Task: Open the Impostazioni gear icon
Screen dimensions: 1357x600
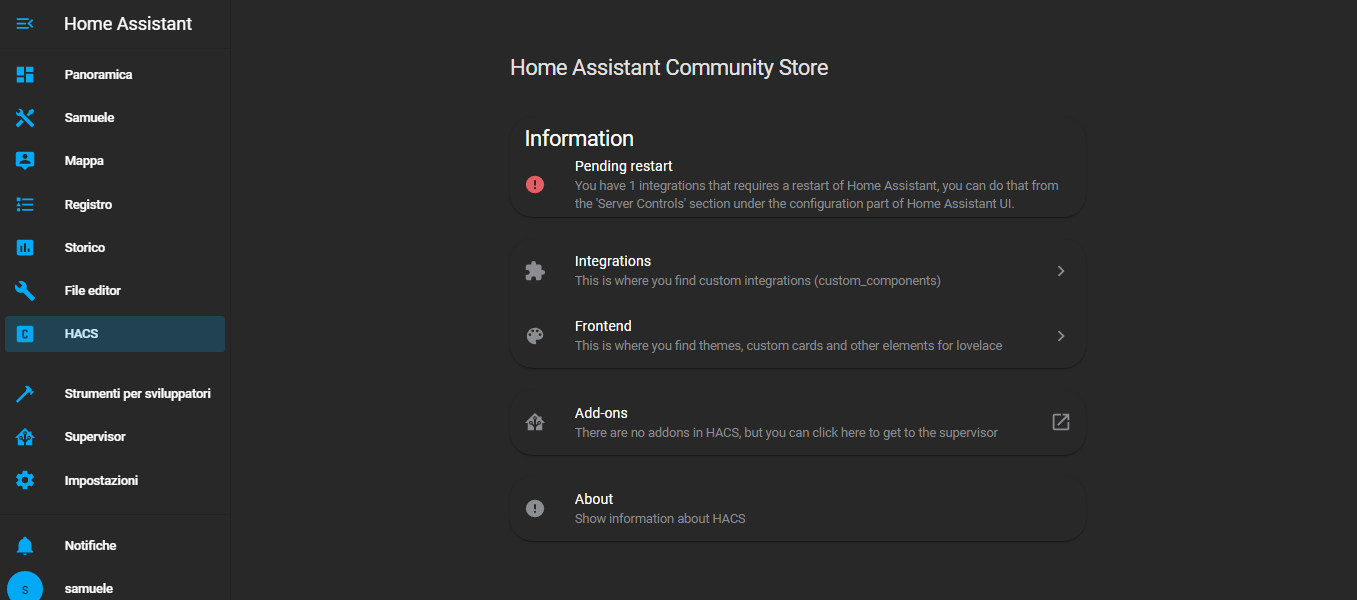Action: [x=25, y=480]
